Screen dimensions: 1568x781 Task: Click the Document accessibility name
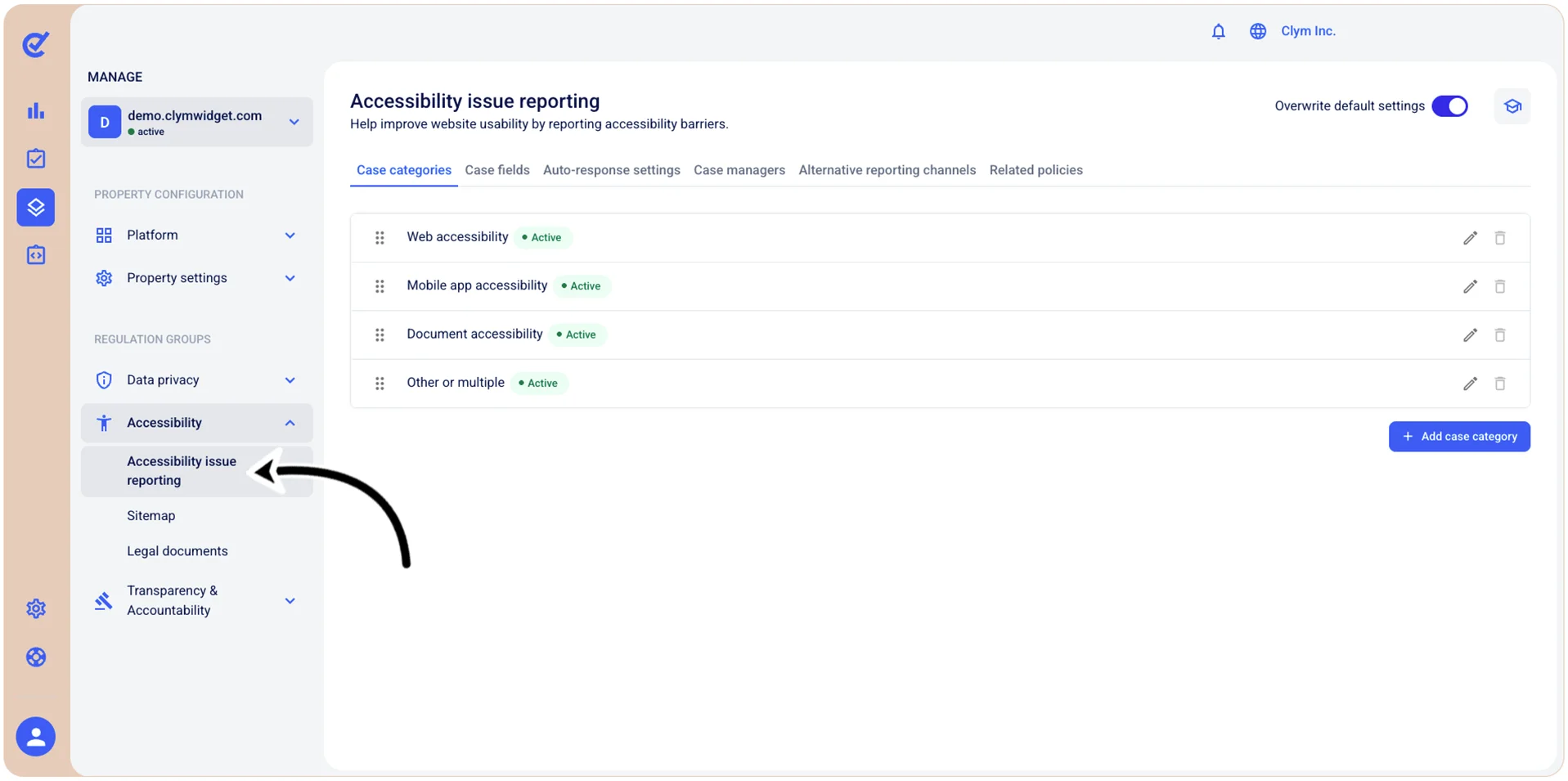pyautogui.click(x=474, y=334)
